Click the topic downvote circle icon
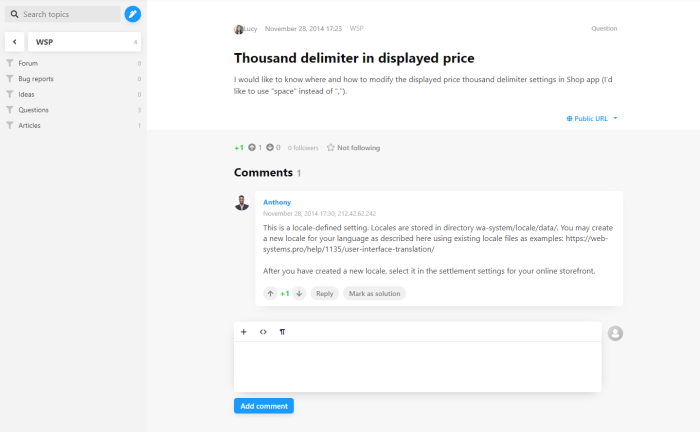 tap(270, 148)
